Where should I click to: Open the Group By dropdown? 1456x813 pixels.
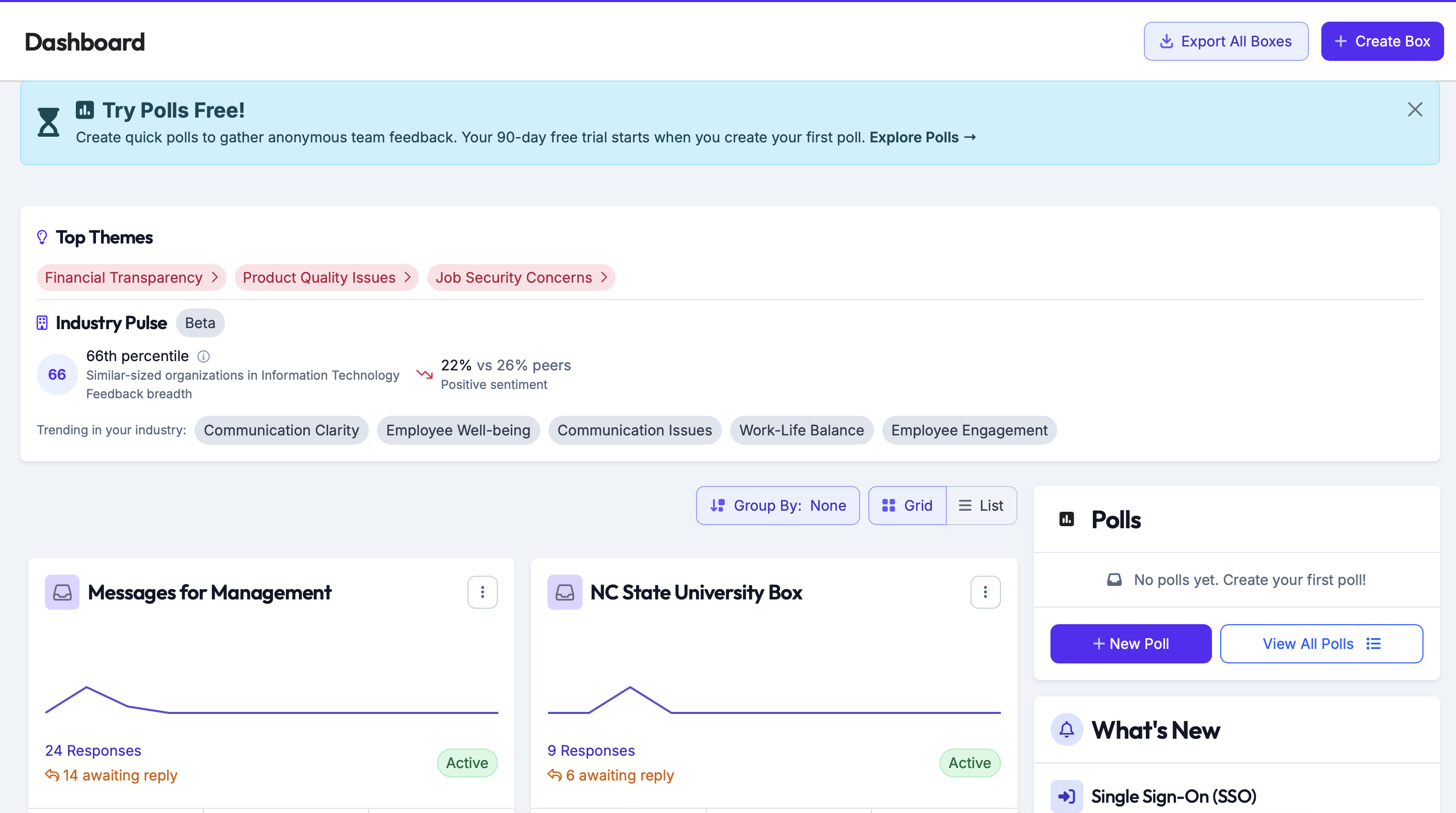coord(778,505)
